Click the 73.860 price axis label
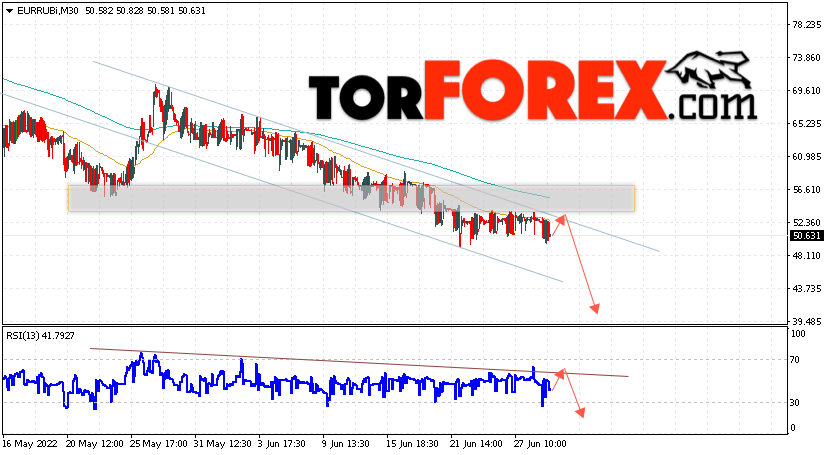828x455 pixels. tap(806, 58)
